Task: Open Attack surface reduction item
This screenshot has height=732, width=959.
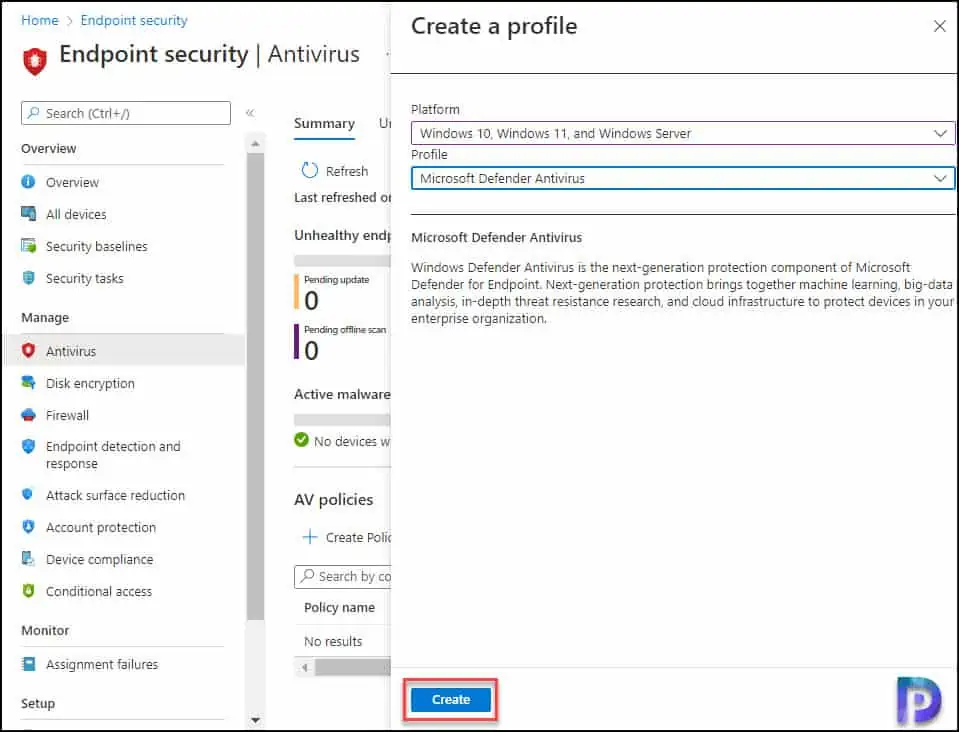Action: [115, 495]
